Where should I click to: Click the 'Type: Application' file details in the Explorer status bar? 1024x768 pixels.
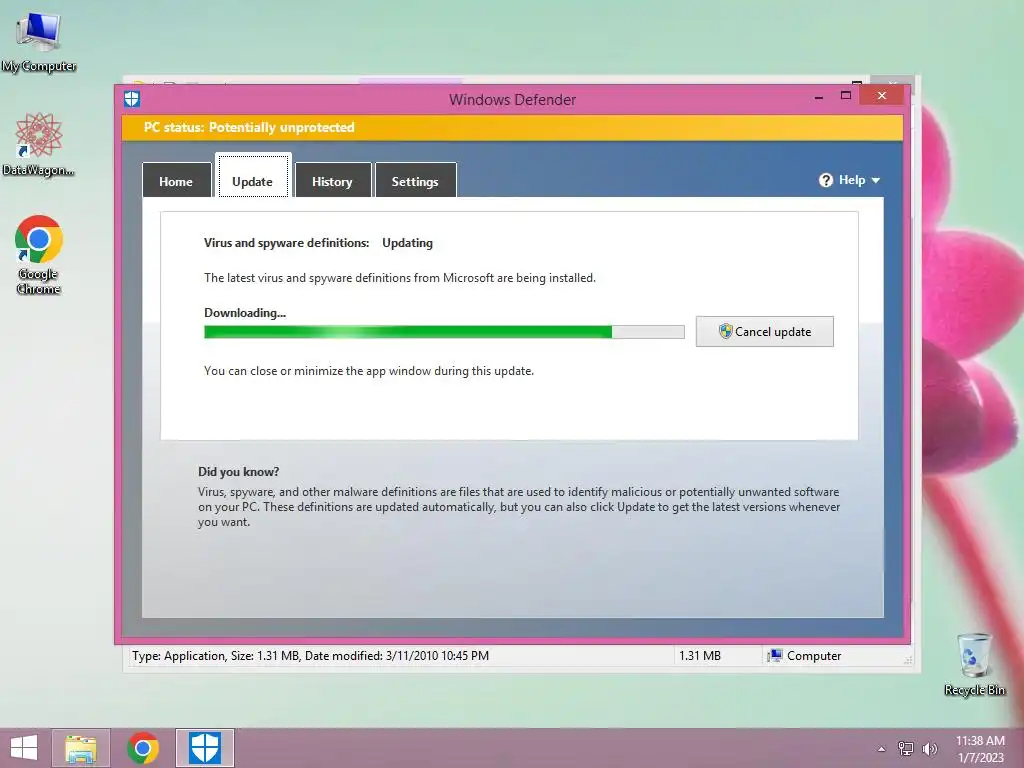(310, 656)
